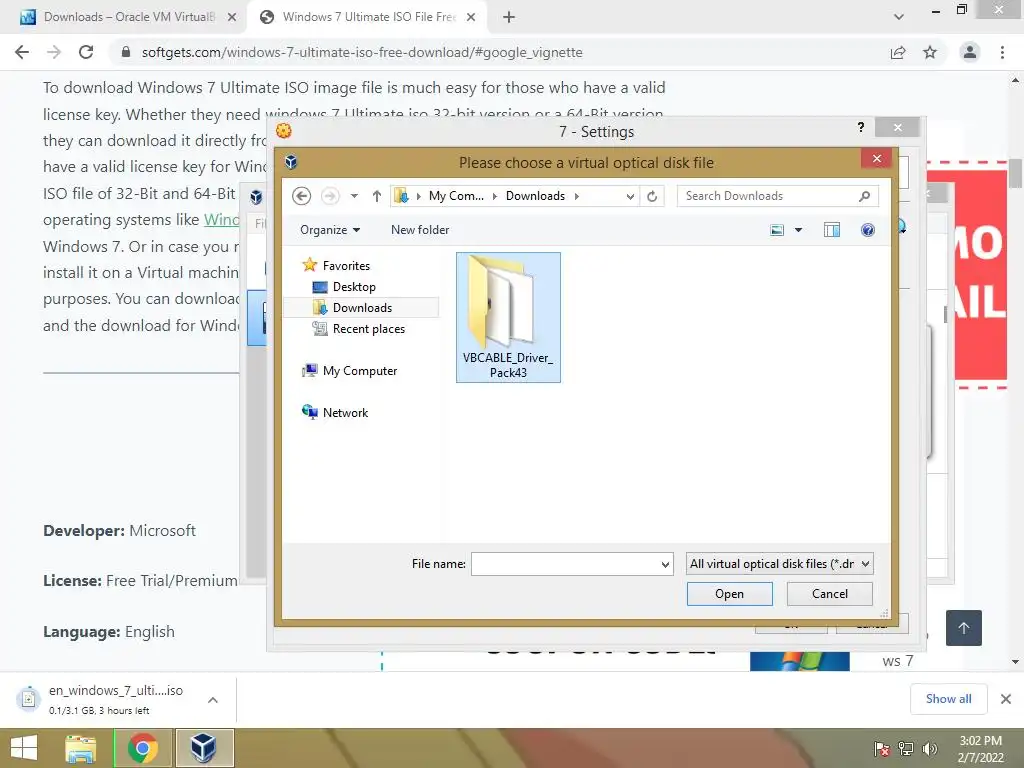Go forward in the file dialog
This screenshot has height=768, width=1024.
click(x=330, y=196)
